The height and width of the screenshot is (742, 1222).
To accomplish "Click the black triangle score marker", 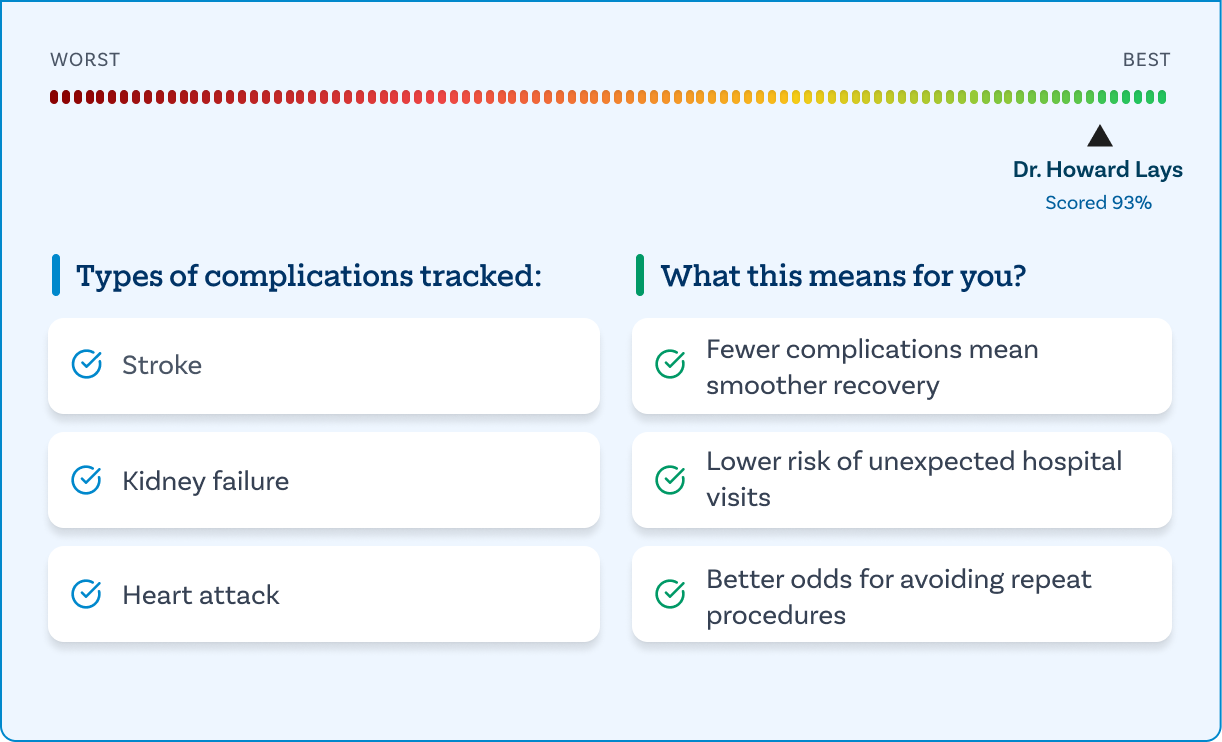I will 1099,137.
